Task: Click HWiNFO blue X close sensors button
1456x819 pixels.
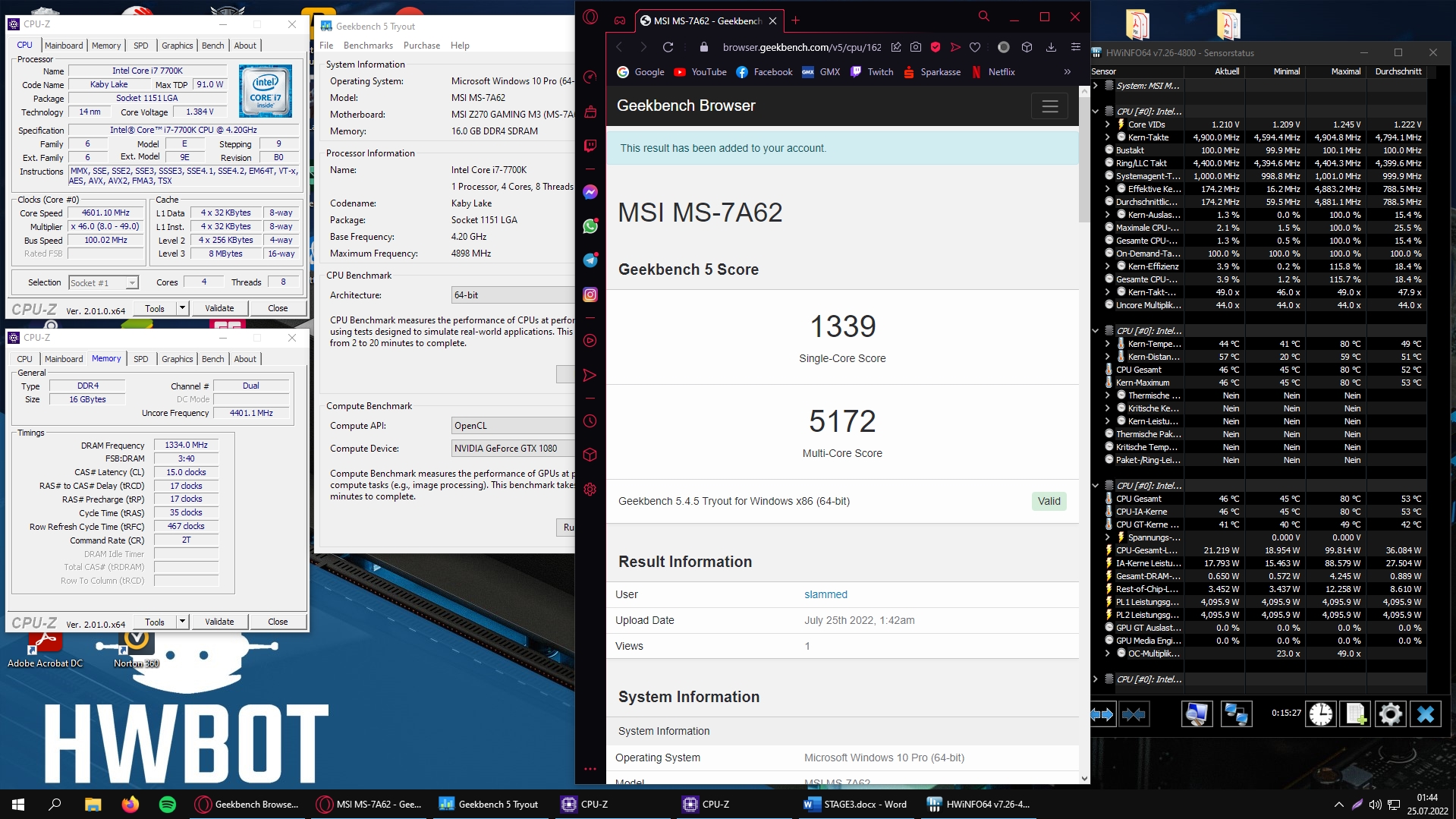Action: pyautogui.click(x=1426, y=714)
